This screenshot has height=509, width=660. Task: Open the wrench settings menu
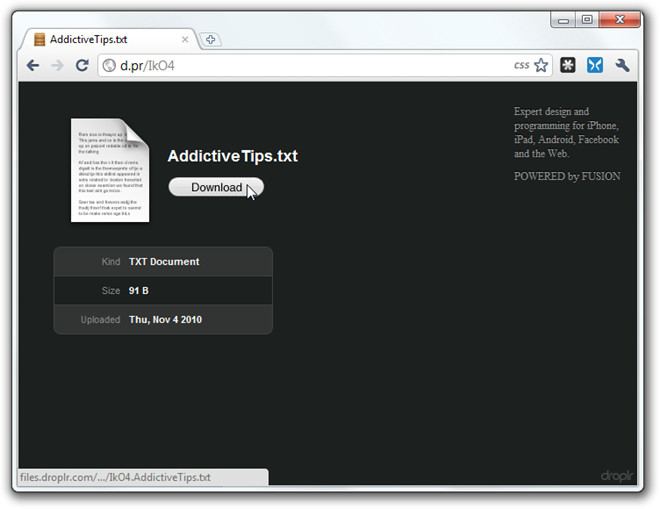(622, 65)
